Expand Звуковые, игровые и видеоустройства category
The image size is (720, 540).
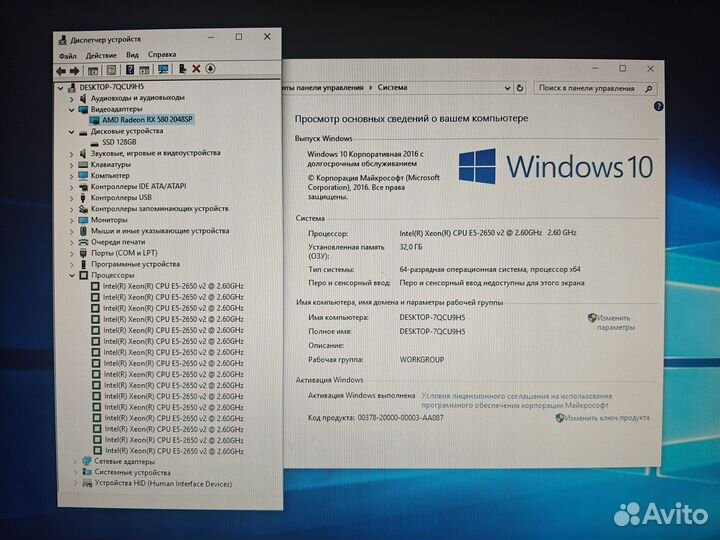tap(72, 154)
